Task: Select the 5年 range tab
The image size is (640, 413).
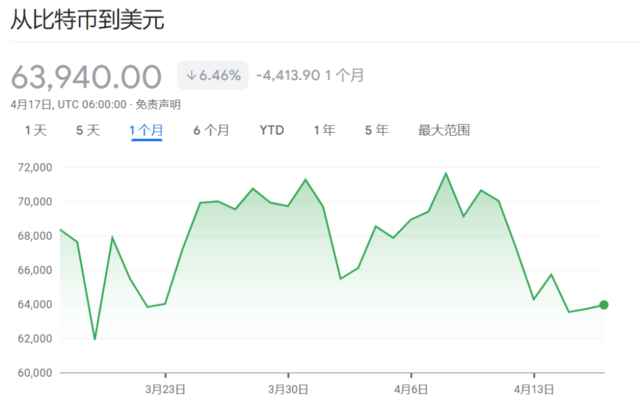Action: pyautogui.click(x=376, y=130)
